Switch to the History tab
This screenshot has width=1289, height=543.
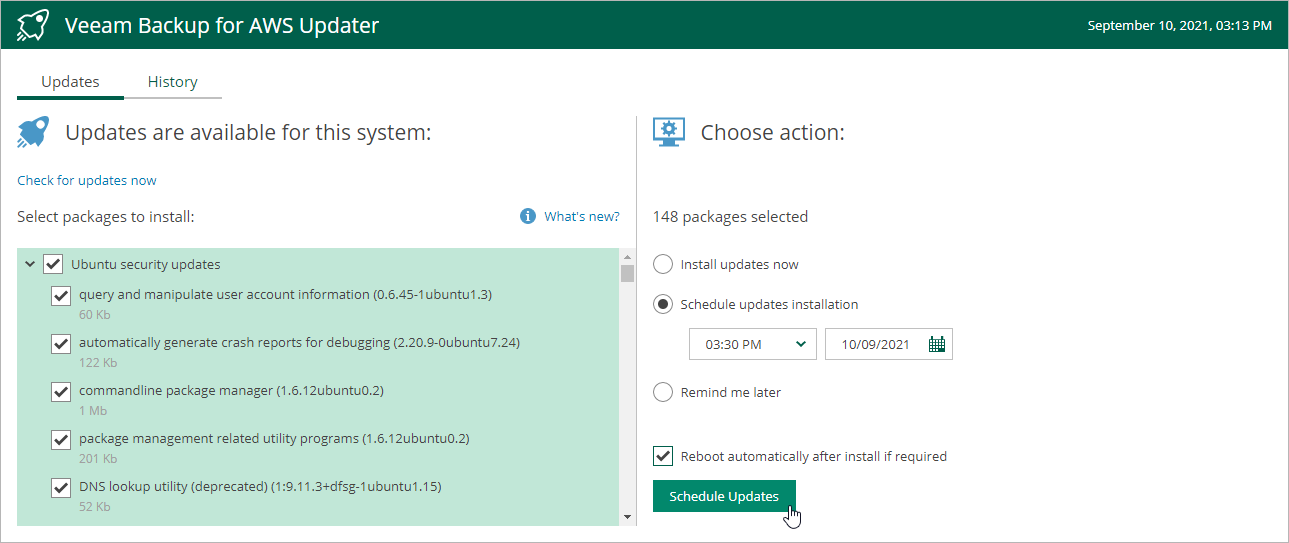pyautogui.click(x=172, y=82)
